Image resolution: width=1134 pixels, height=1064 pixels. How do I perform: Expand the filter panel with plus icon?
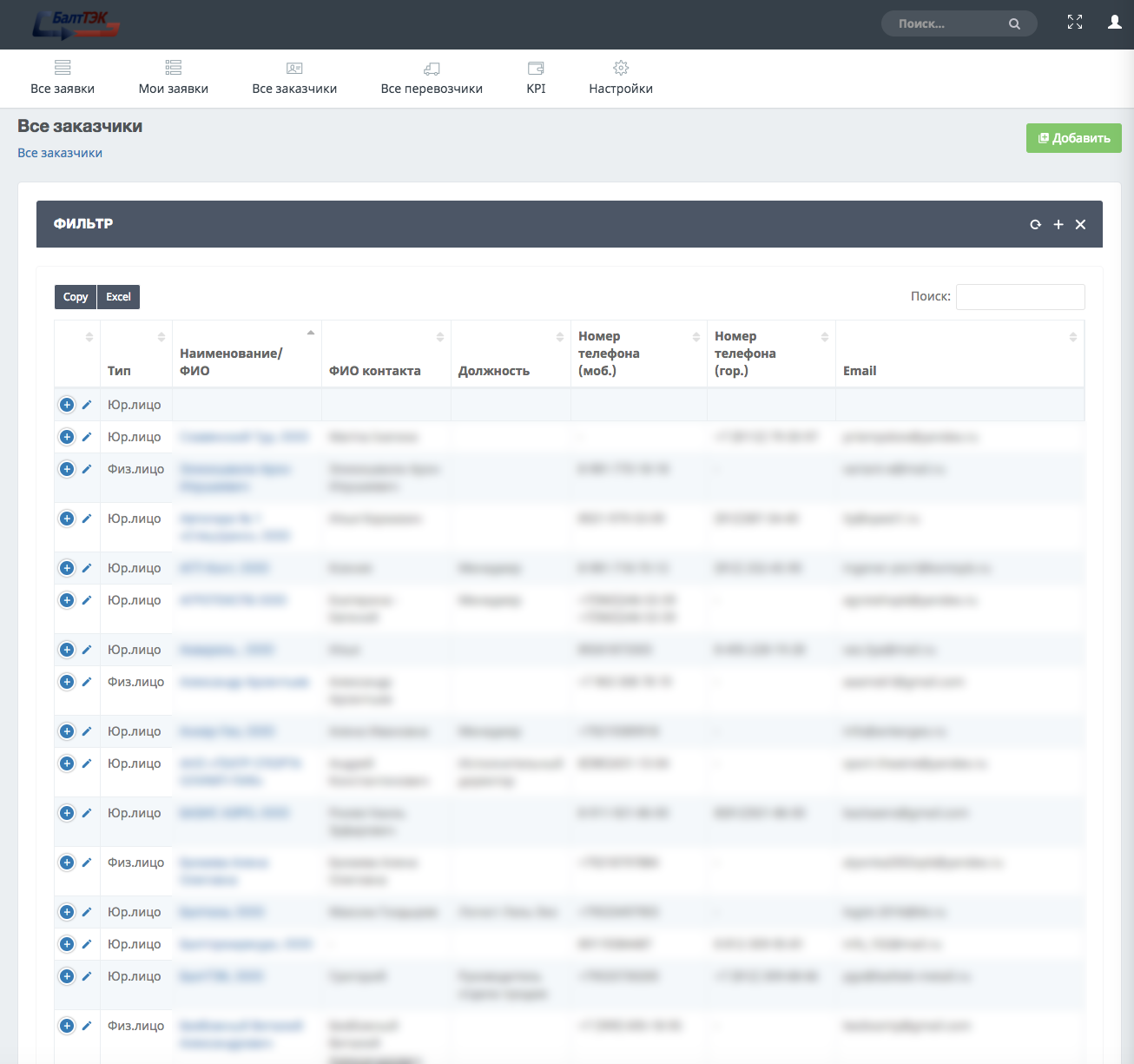tap(1058, 224)
